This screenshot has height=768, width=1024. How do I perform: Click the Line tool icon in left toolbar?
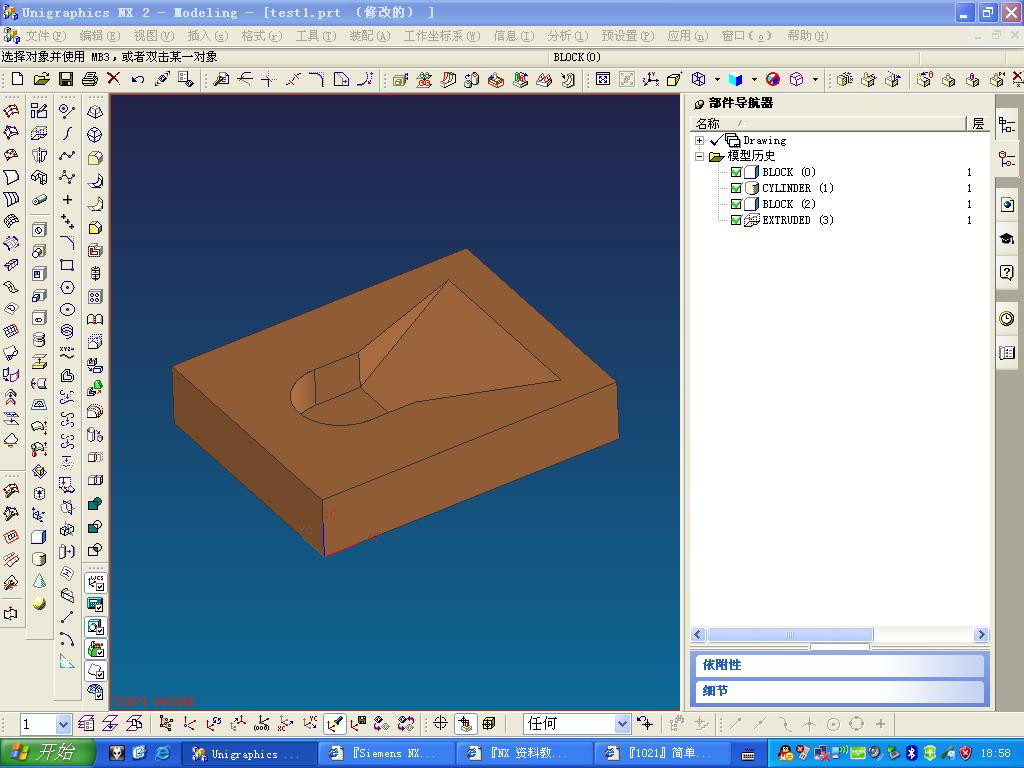(67, 616)
